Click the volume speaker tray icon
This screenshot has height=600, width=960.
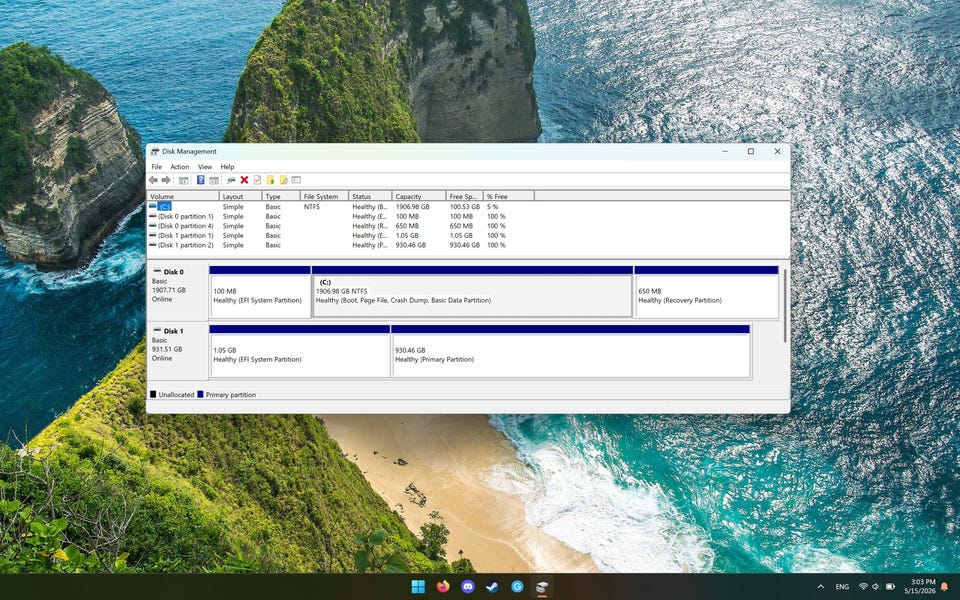point(876,587)
